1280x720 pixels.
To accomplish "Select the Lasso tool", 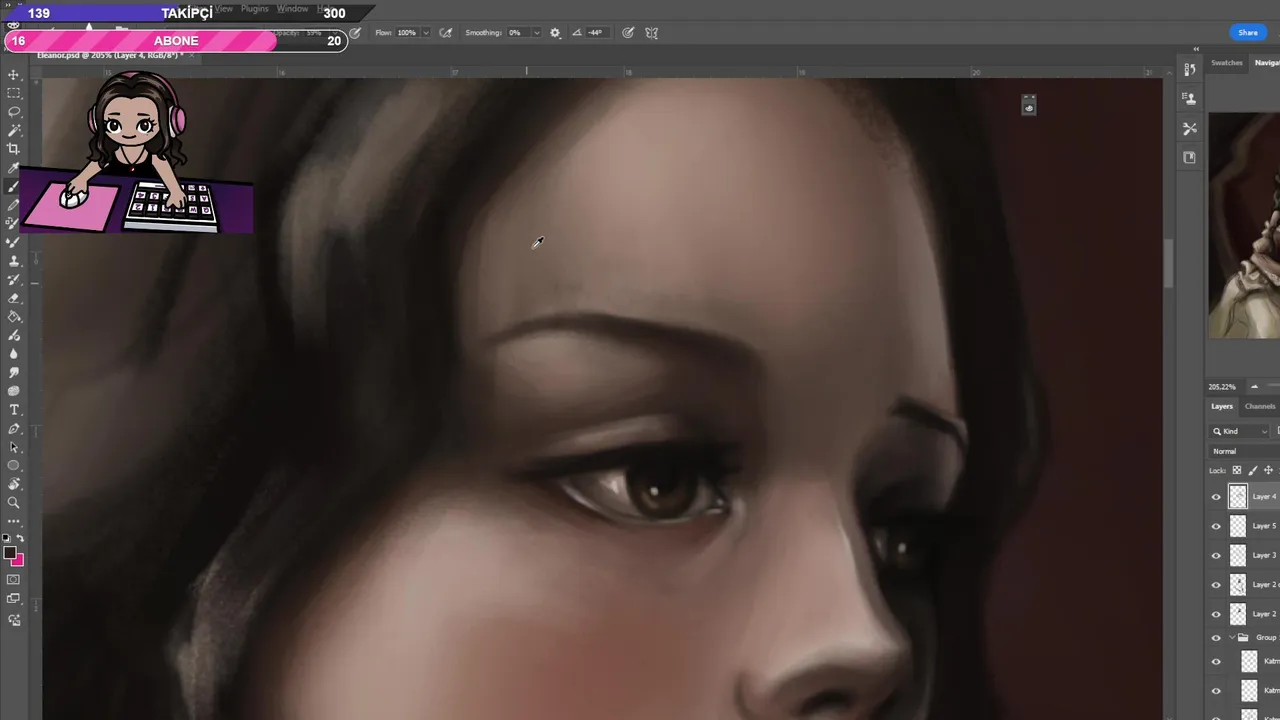I will [x=14, y=112].
